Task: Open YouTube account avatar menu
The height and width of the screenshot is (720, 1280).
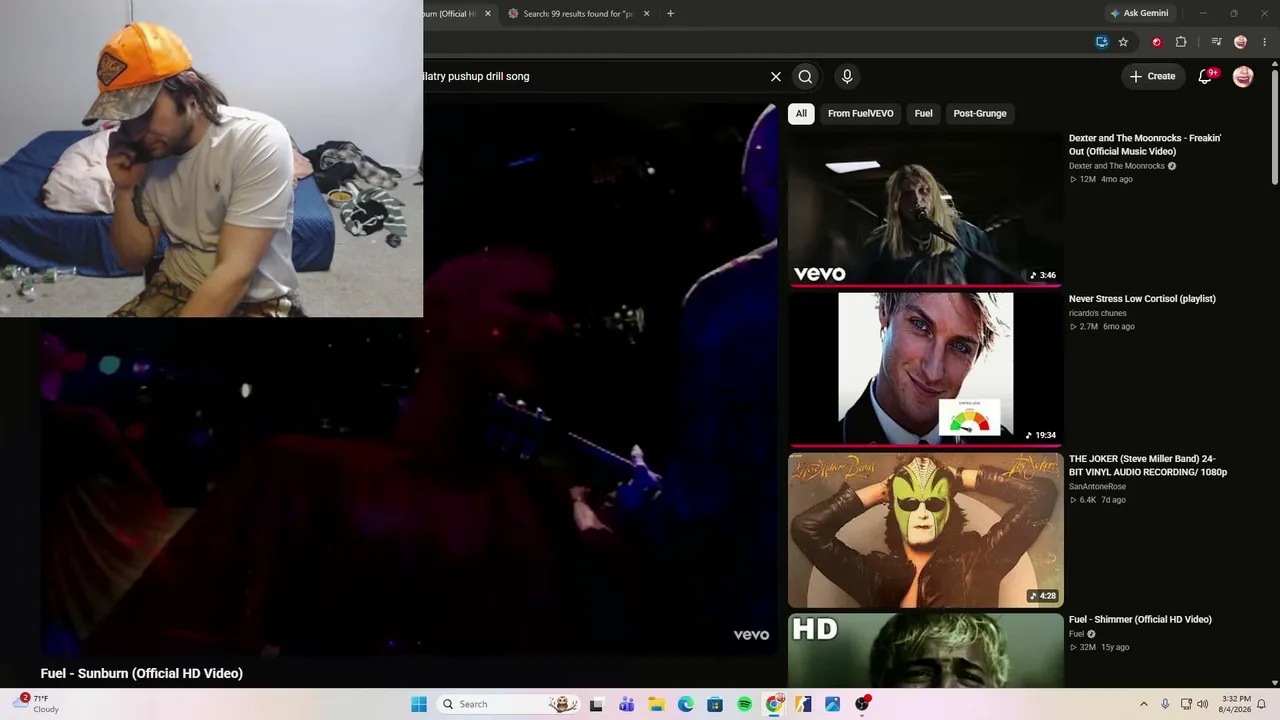Action: click(1243, 77)
